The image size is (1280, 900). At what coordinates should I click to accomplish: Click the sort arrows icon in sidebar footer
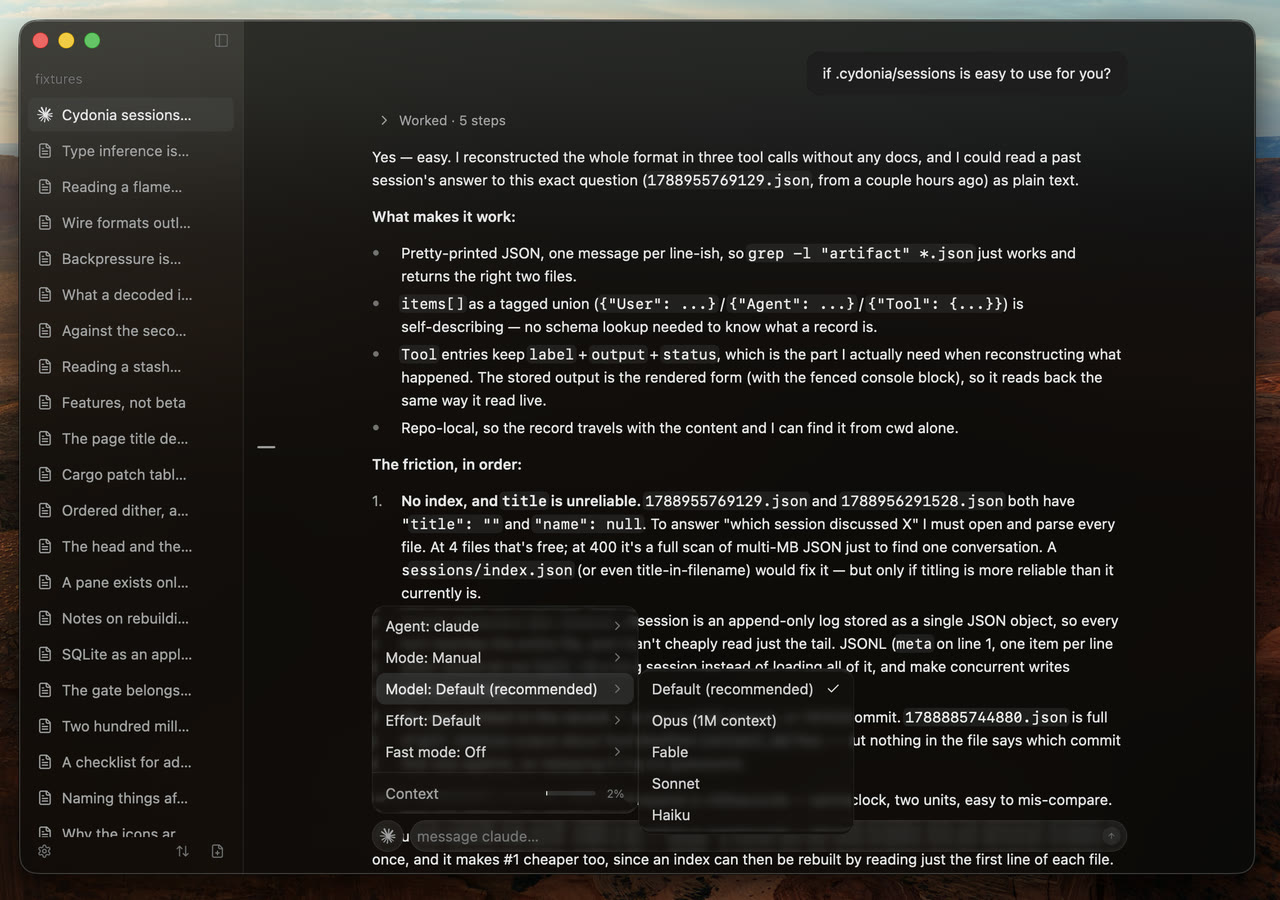pyautogui.click(x=182, y=851)
